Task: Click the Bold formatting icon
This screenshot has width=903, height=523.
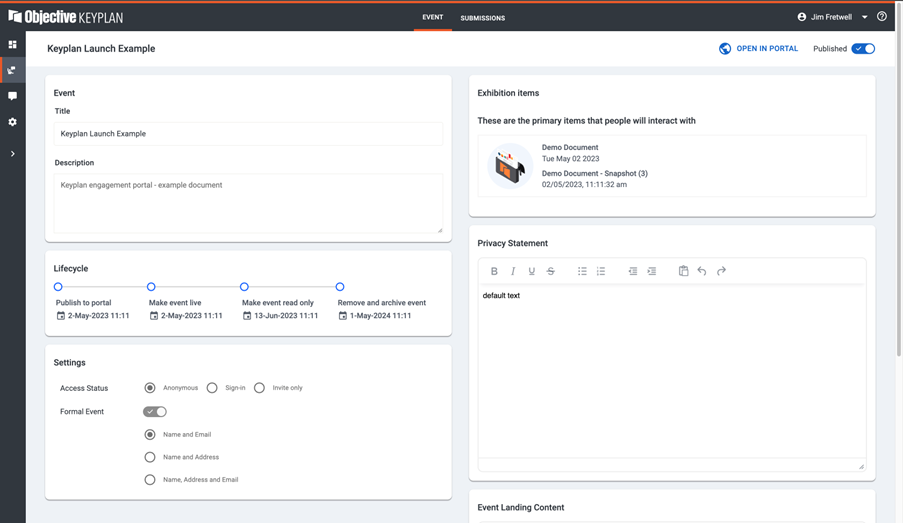Action: coord(494,271)
